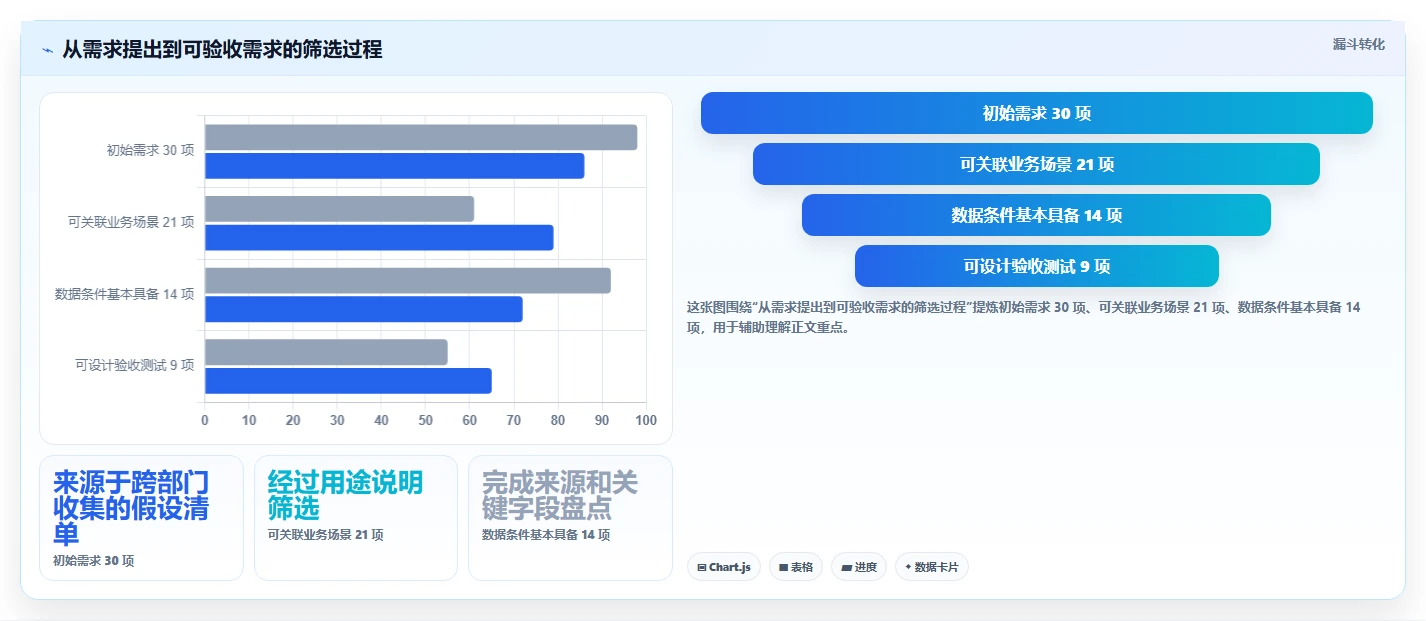Click the gray bar for 数据条件基本具备 14 项
Screen dimensions: 1426x621
pyautogui.click(x=408, y=280)
